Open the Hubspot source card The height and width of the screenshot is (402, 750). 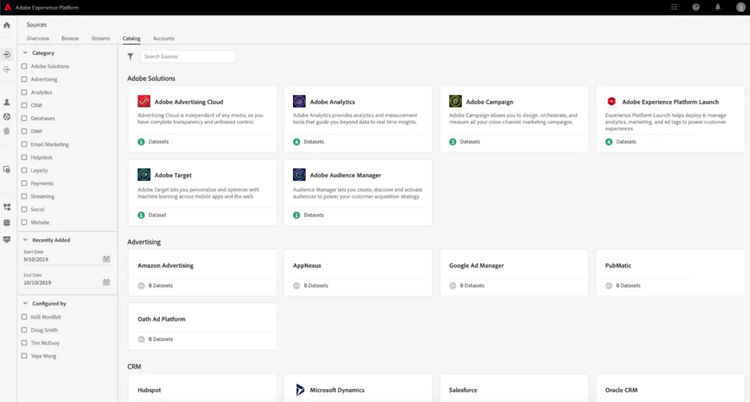[202, 389]
